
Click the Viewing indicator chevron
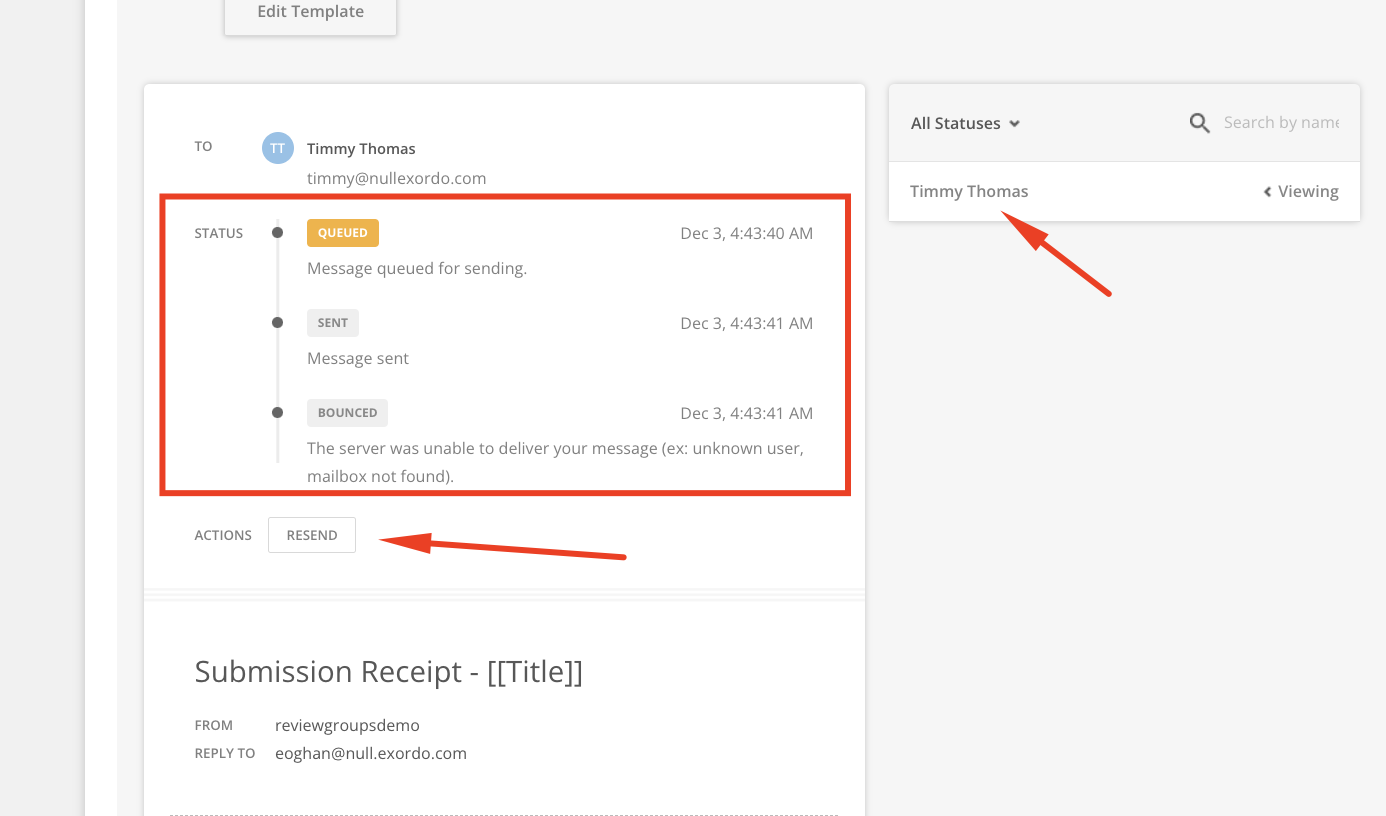pyautogui.click(x=1267, y=191)
